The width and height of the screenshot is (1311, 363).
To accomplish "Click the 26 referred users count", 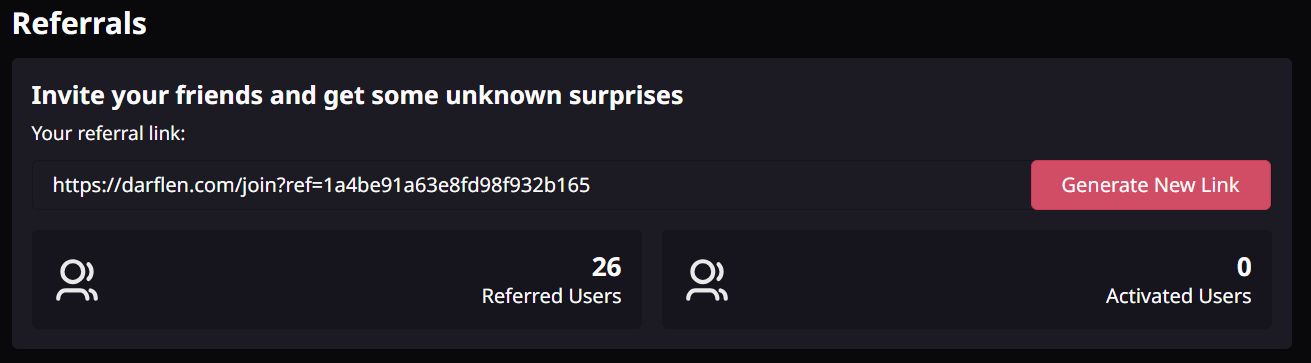I will point(606,267).
